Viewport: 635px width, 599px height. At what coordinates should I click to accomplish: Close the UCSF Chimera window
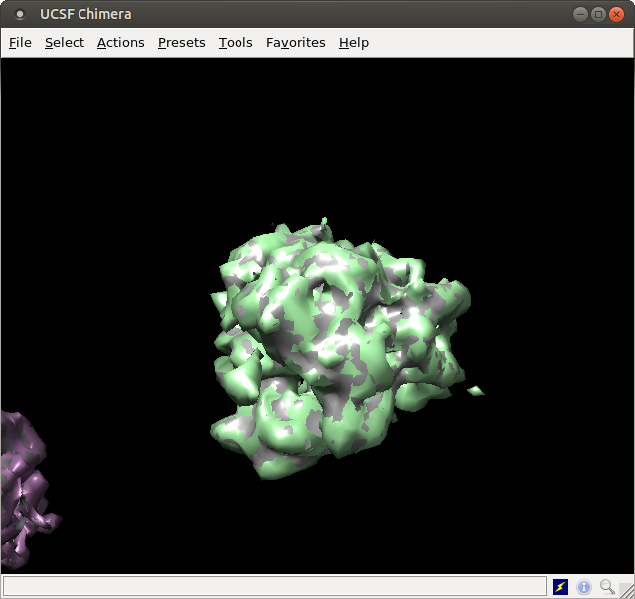click(616, 15)
